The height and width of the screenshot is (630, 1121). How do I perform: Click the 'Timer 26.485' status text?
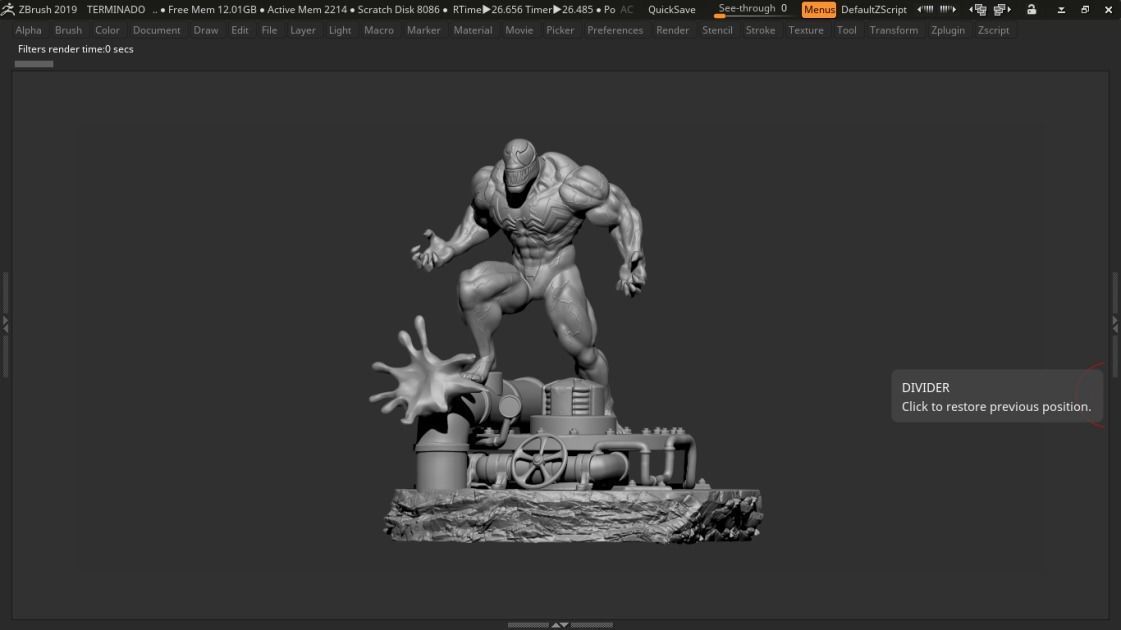click(x=560, y=9)
